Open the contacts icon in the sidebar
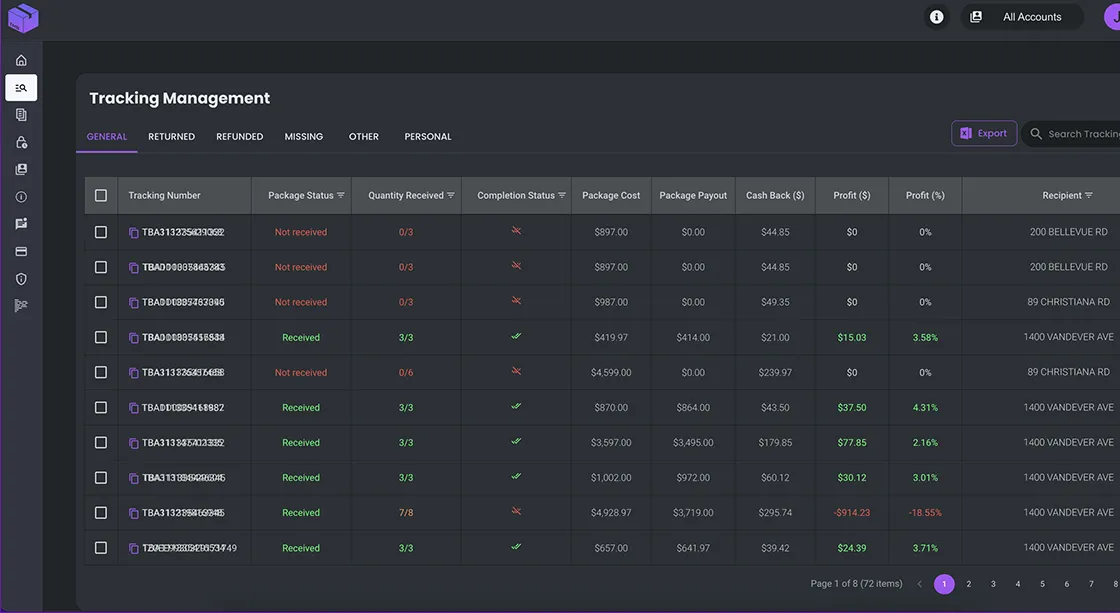 [x=21, y=169]
